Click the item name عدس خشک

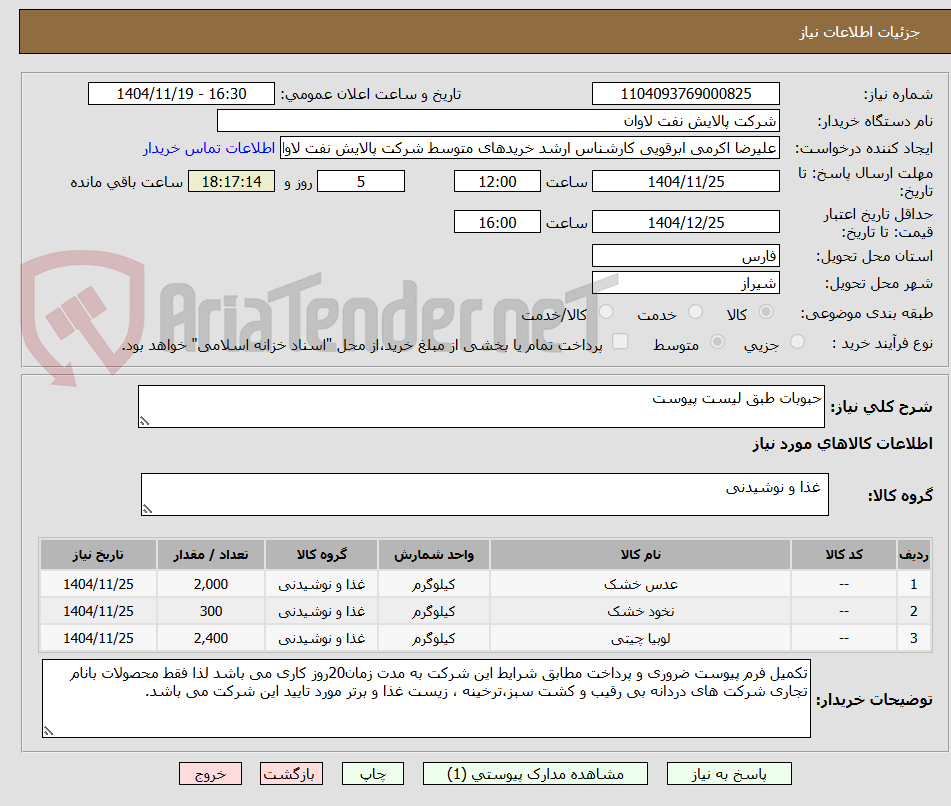(640, 584)
